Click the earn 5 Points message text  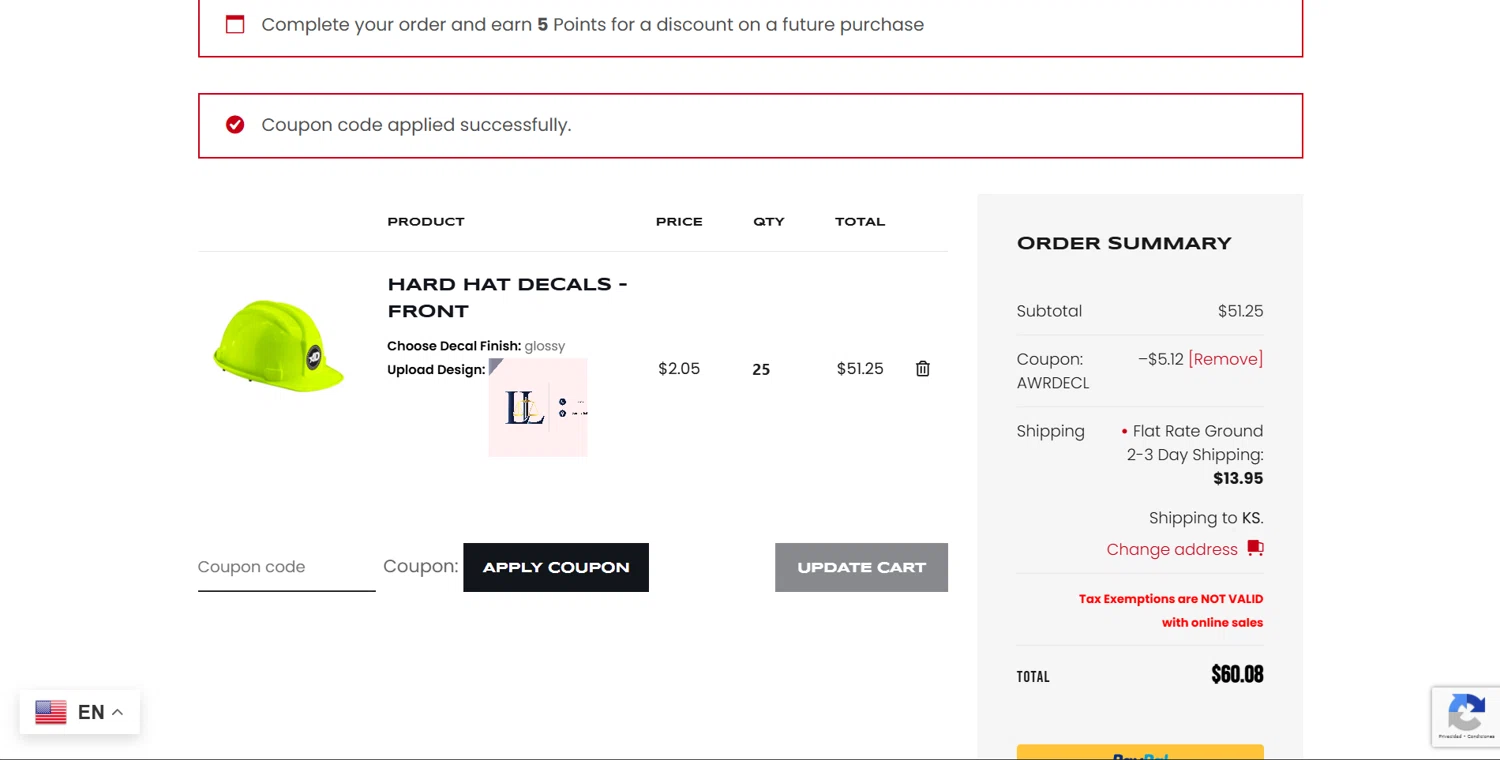(x=592, y=25)
